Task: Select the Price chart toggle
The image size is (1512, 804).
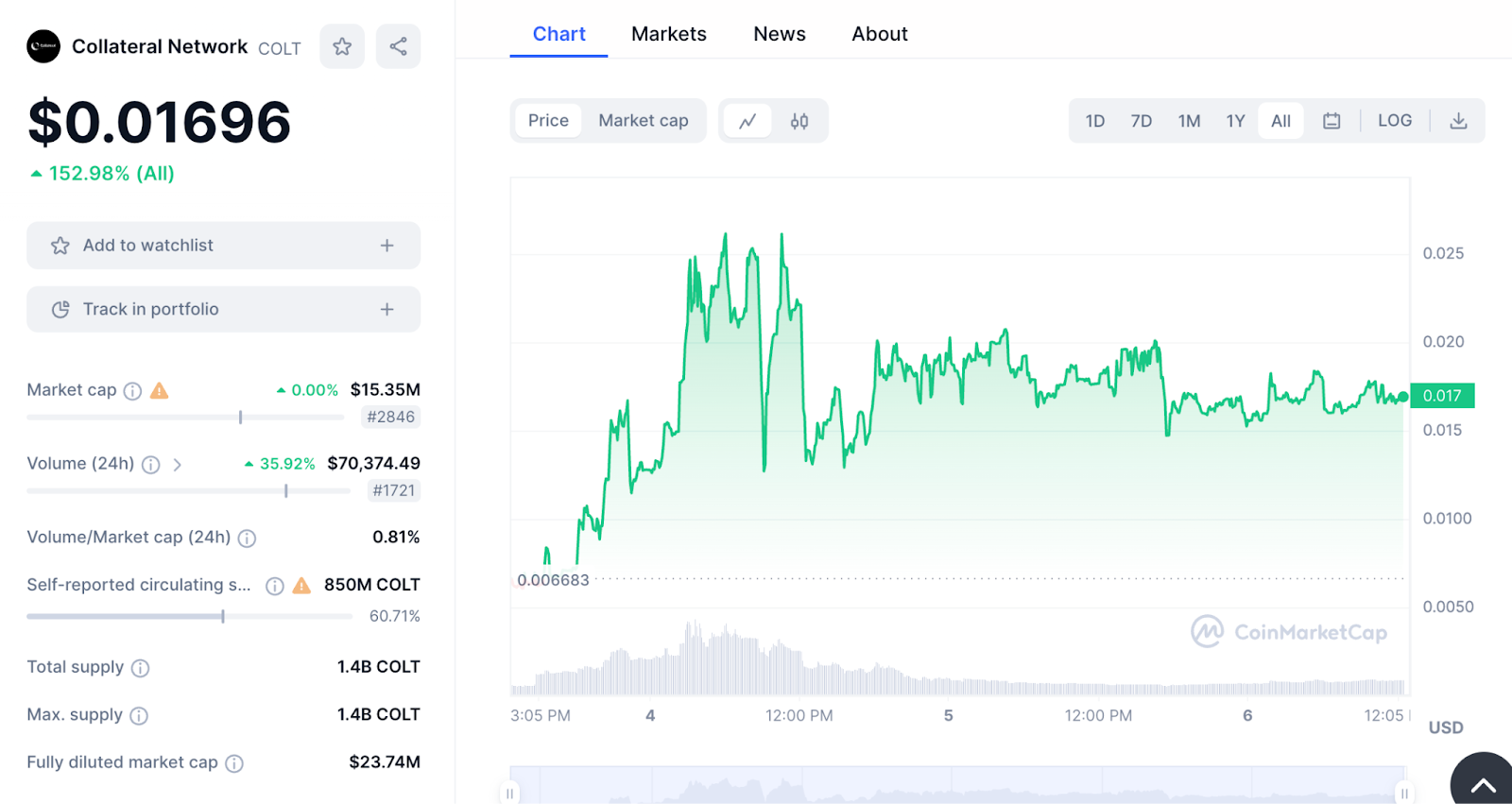Action: [548, 121]
